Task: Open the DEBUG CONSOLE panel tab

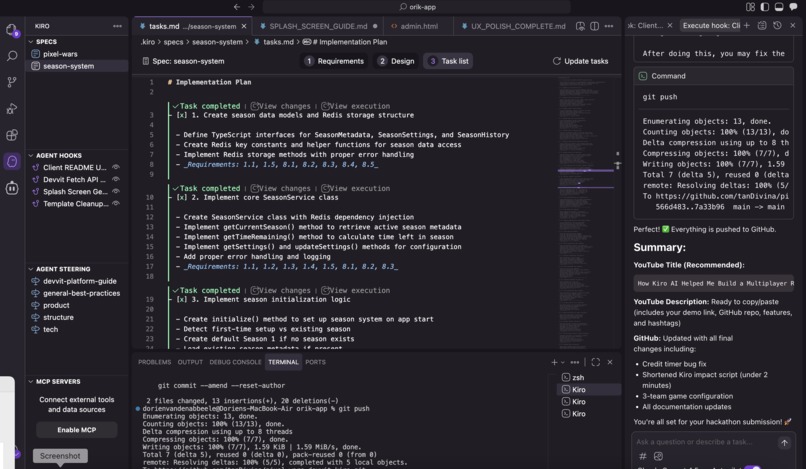Action: [235, 362]
